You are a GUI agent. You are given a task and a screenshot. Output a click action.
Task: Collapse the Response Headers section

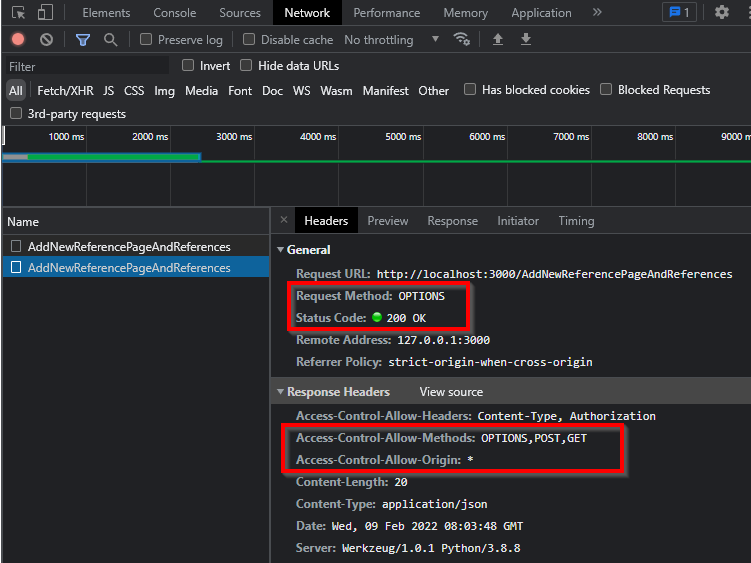click(x=281, y=391)
